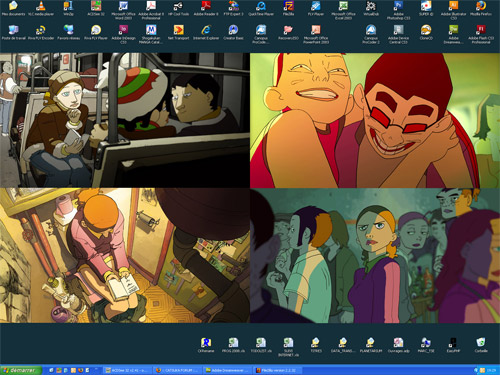Open Adobe Illustrator CS3 shortcut
Image resolution: width=500 pixels, height=375 pixels.
point(453,10)
